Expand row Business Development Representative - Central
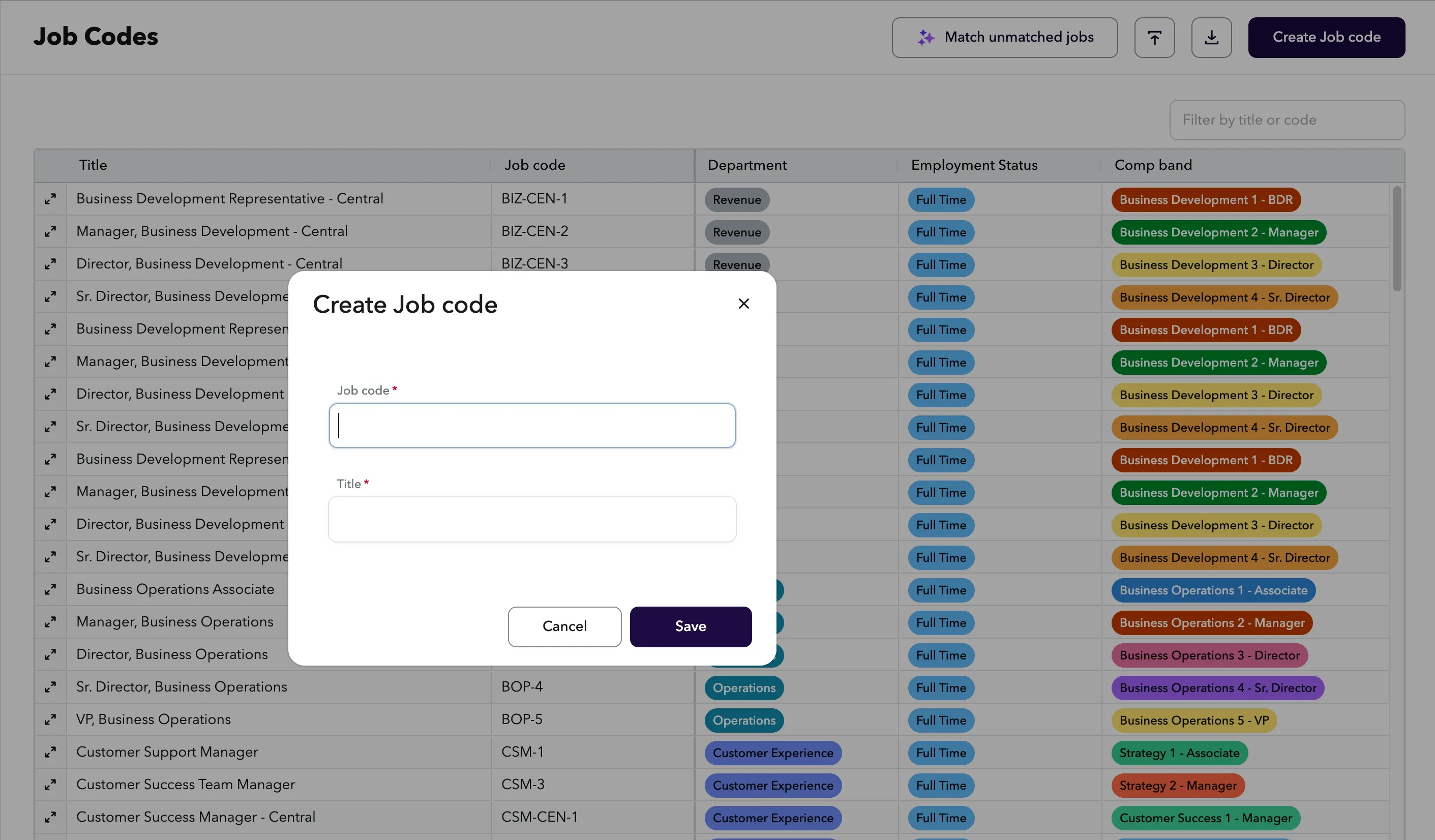 [x=50, y=199]
